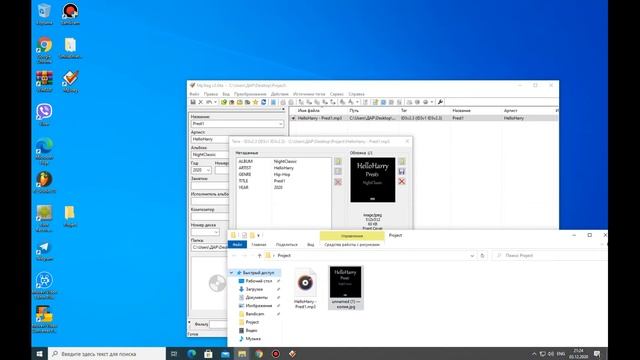Click the Telegram desktop icon
640x360 pixels.
pyautogui.click(x=44, y=251)
